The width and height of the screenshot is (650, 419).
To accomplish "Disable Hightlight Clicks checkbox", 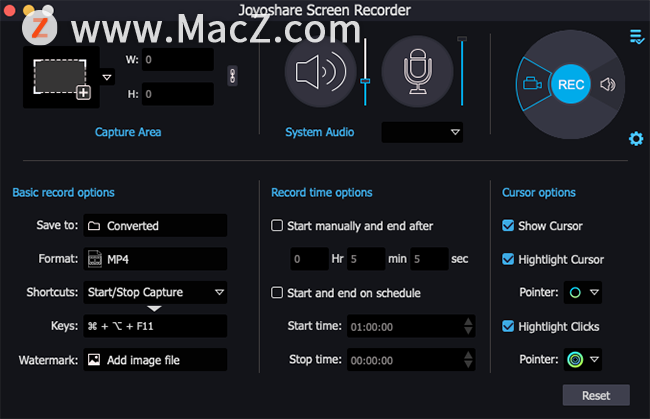I will [508, 326].
